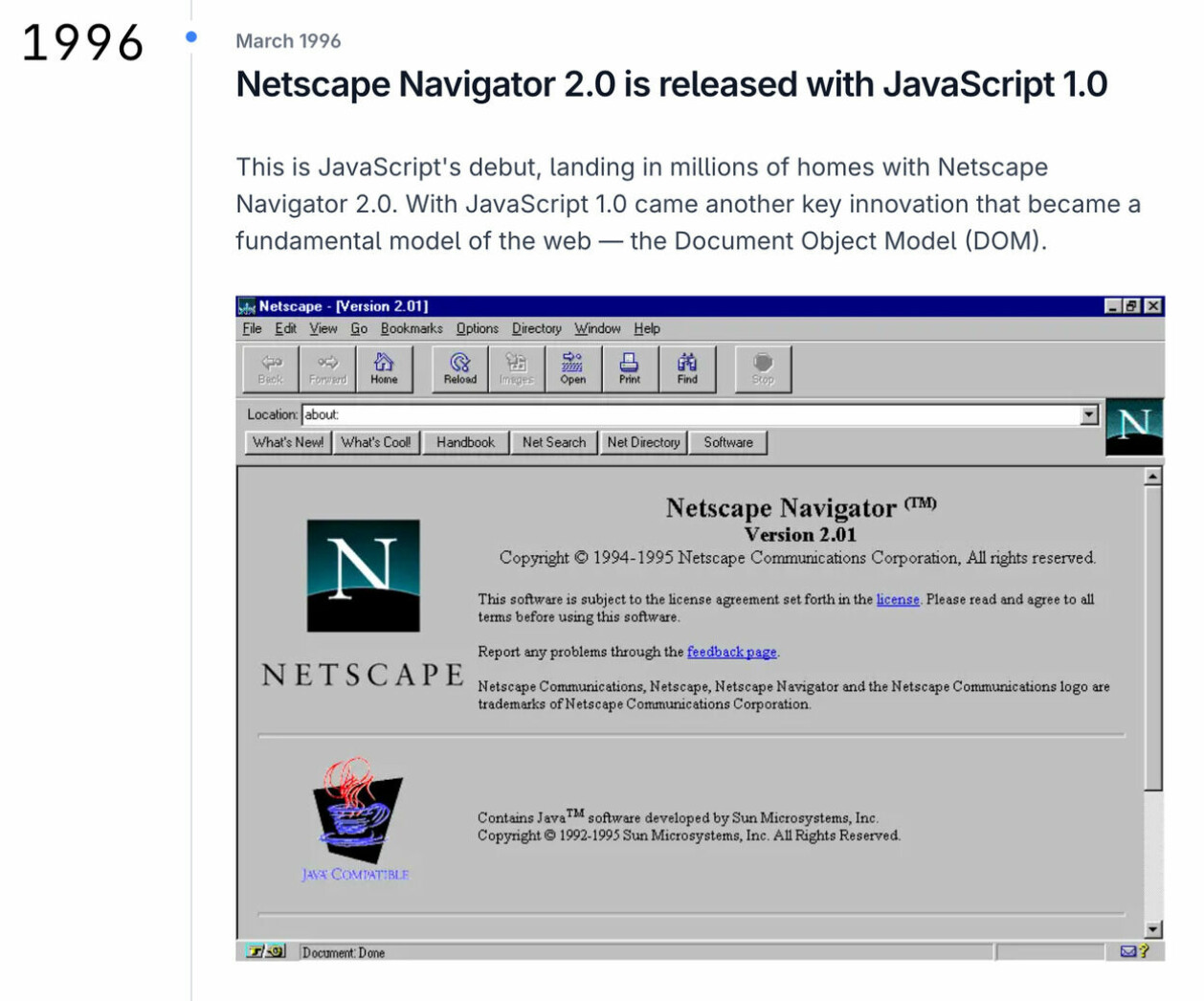
Task: Click the Net Search button
Action: [554, 442]
